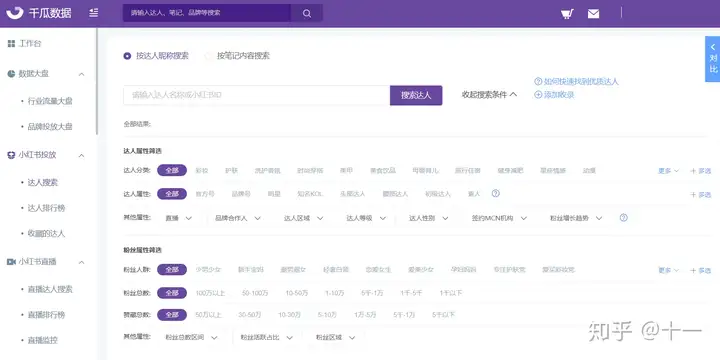
Task: Click +多选 in 达人属性 row
Action: 700,195
